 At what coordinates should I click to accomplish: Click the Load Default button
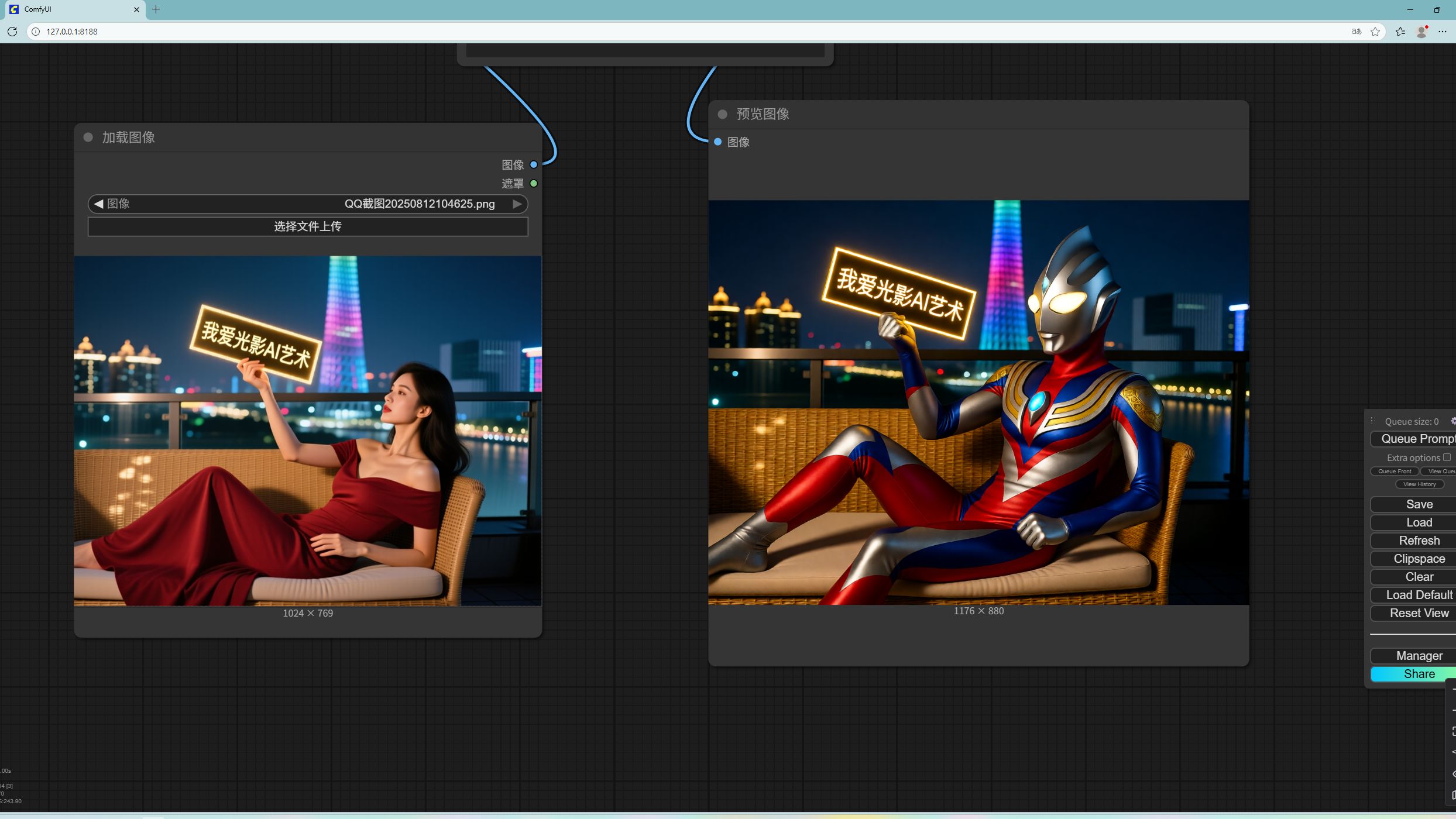point(1413,596)
